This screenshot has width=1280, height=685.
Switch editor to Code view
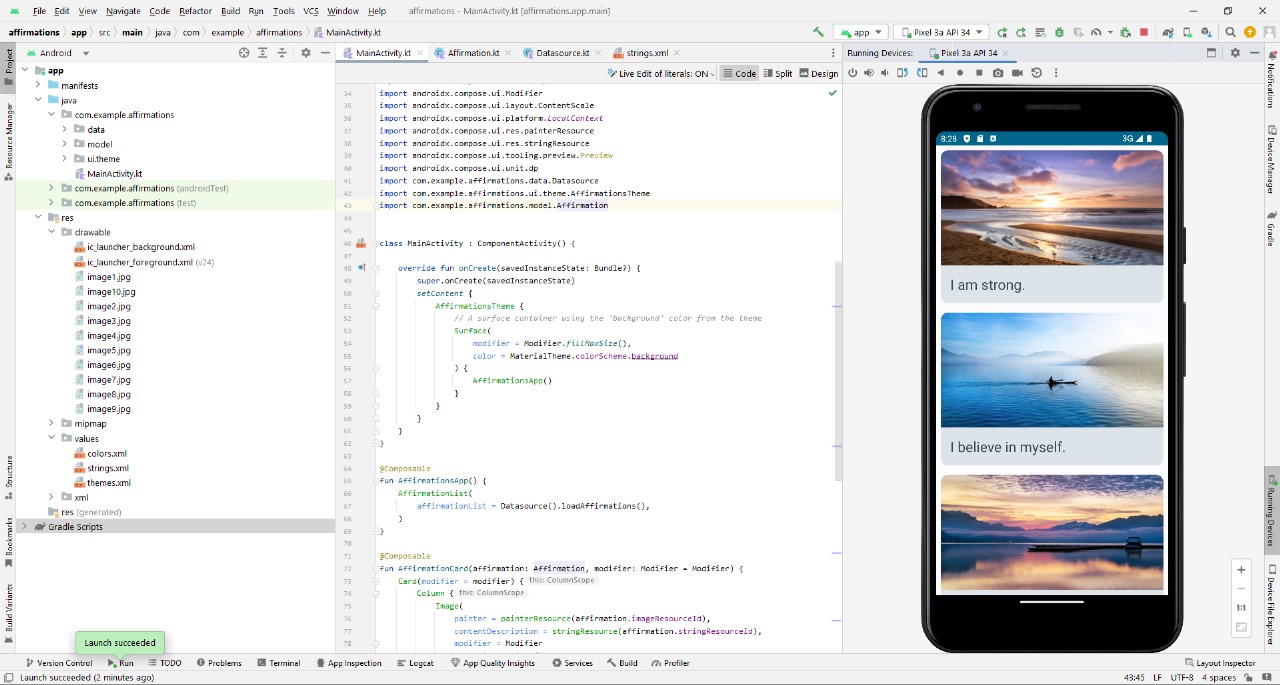(740, 73)
